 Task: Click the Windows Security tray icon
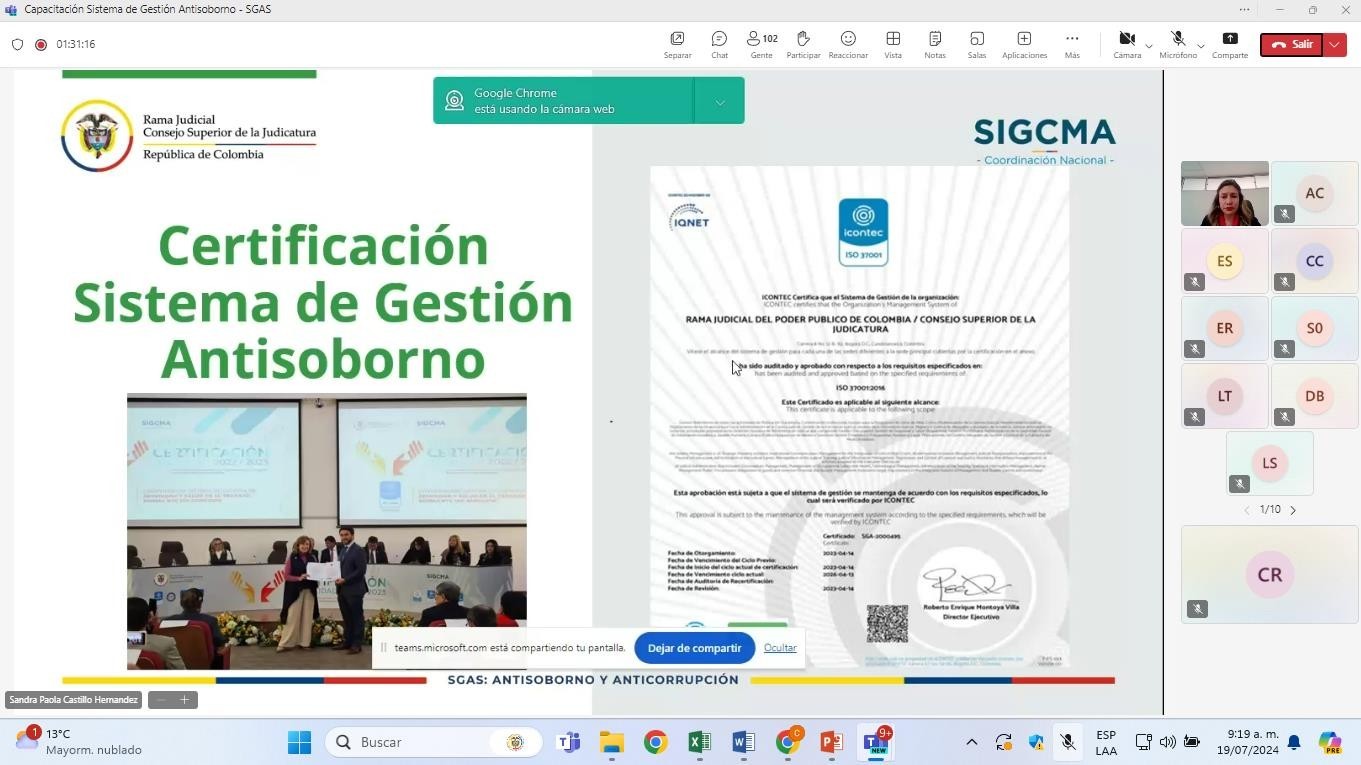(1036, 742)
